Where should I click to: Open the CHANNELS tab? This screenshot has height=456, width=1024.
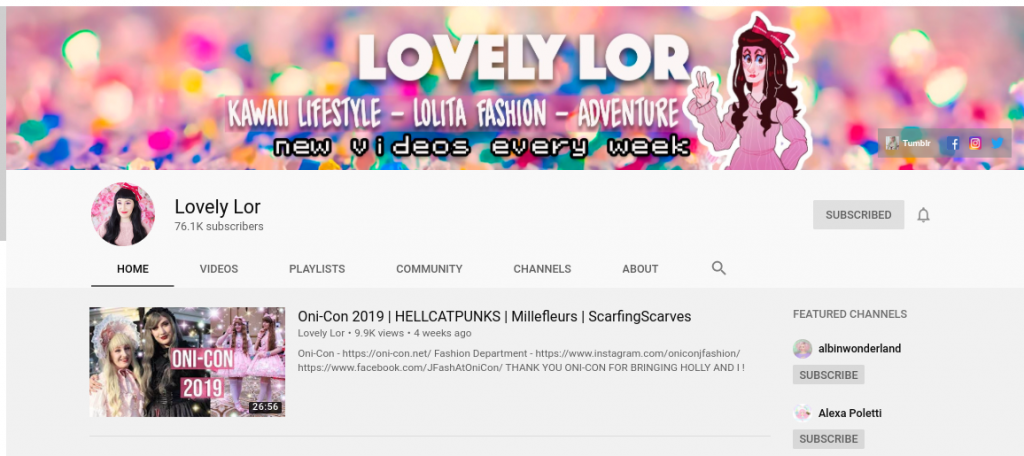pos(542,269)
